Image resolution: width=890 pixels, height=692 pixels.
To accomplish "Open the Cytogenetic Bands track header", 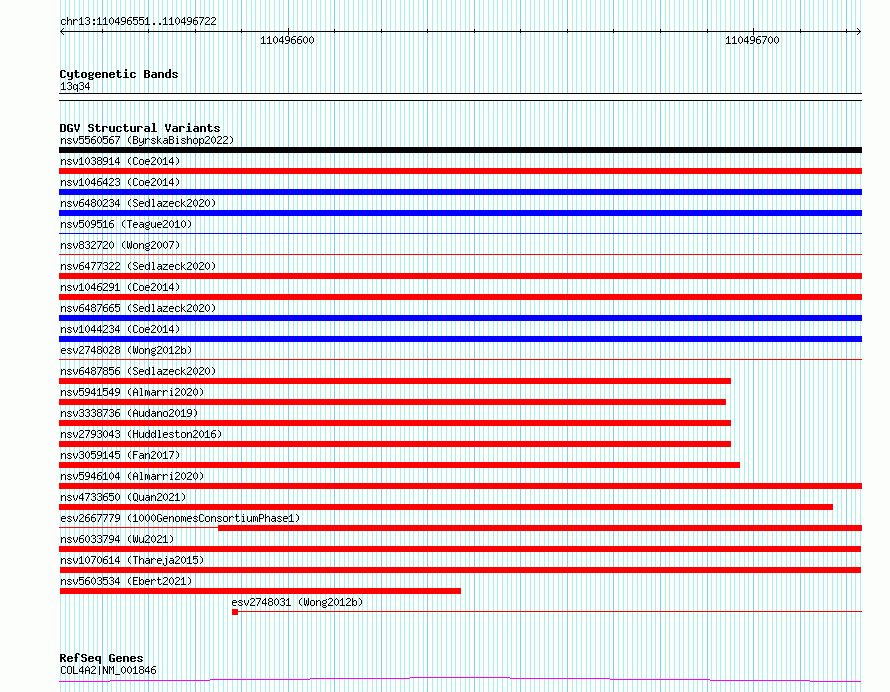I will [119, 74].
